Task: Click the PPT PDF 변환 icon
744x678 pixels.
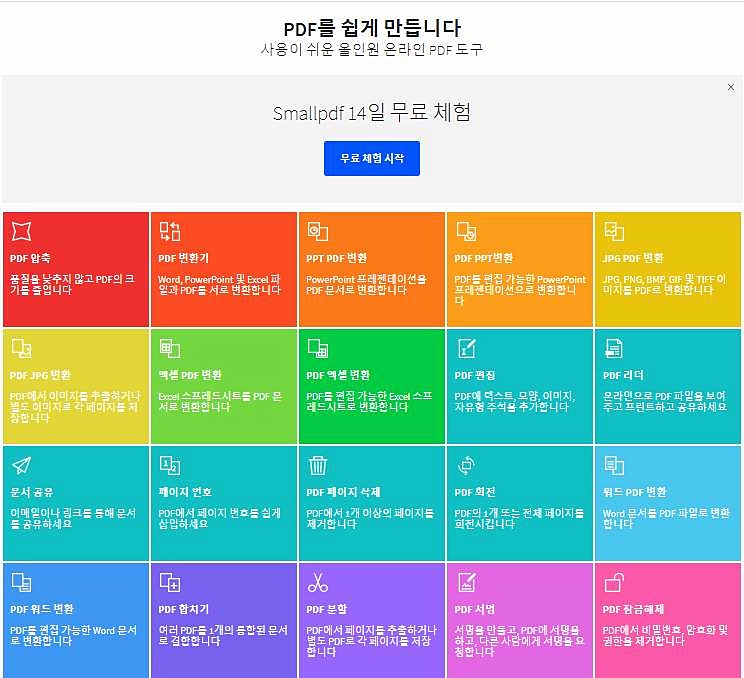Action: [318, 231]
